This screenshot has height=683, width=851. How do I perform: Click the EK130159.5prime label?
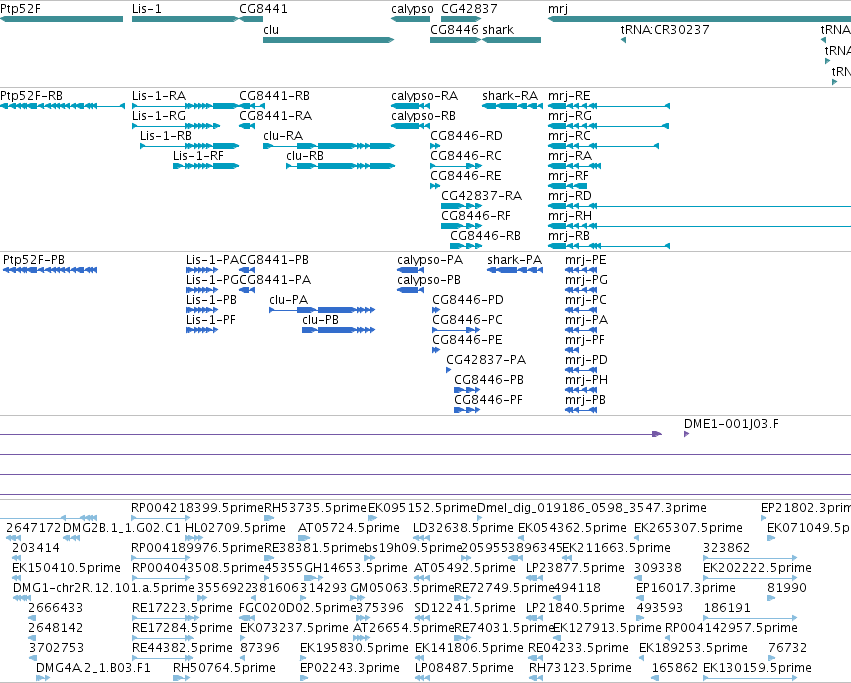(x=757, y=668)
